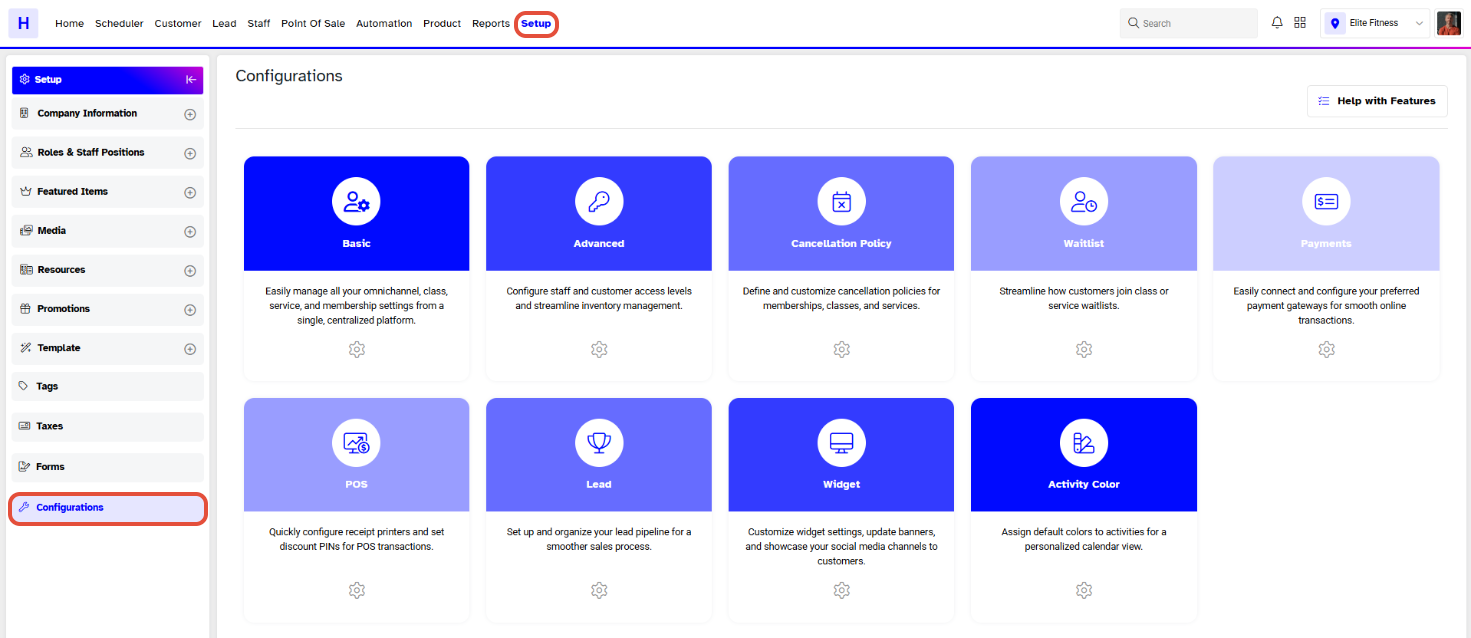Open the Lead menu item
The image size is (1471, 638).
224,23
